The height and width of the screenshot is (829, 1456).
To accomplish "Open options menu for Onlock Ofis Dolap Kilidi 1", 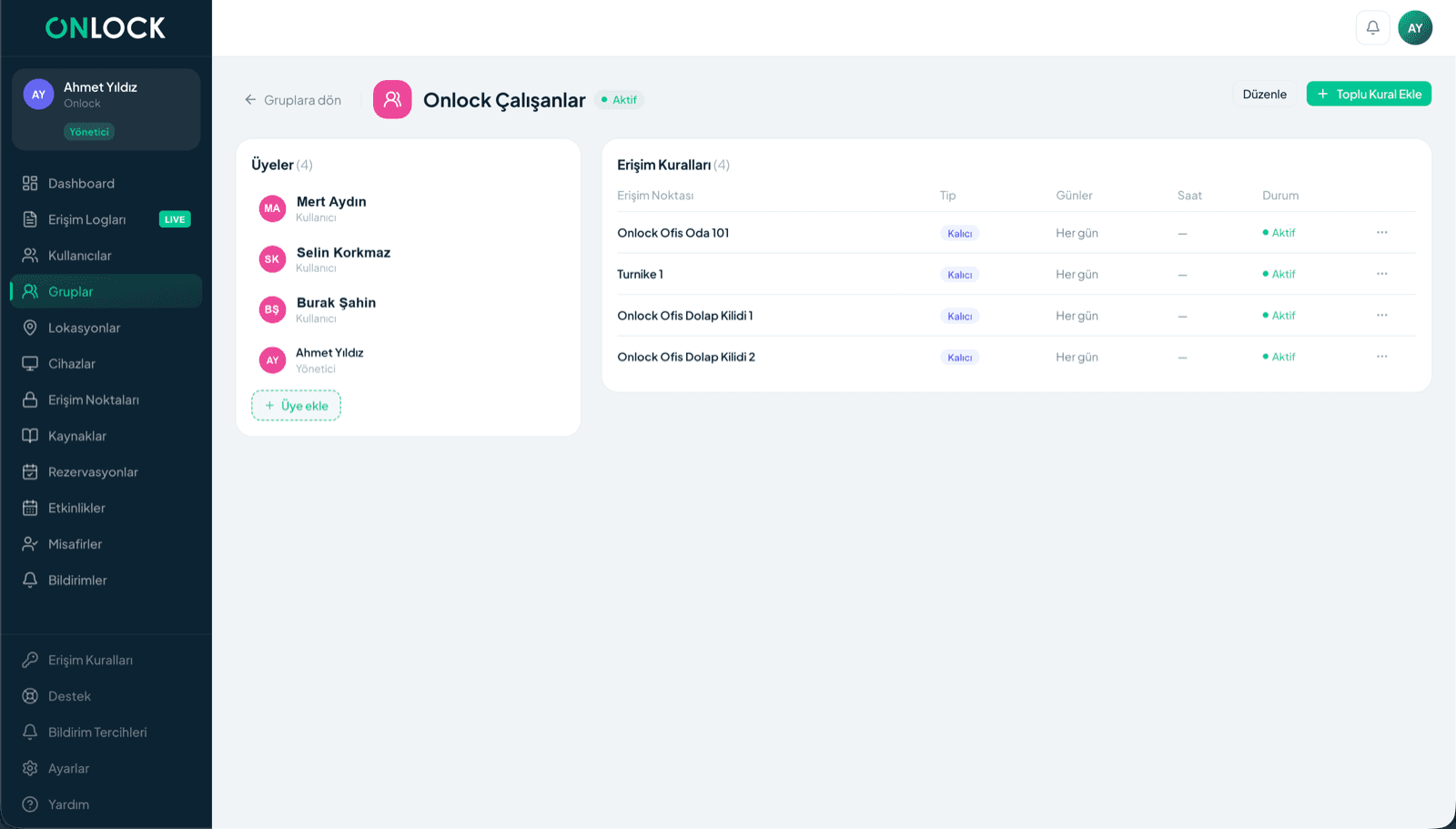I will point(1381,315).
